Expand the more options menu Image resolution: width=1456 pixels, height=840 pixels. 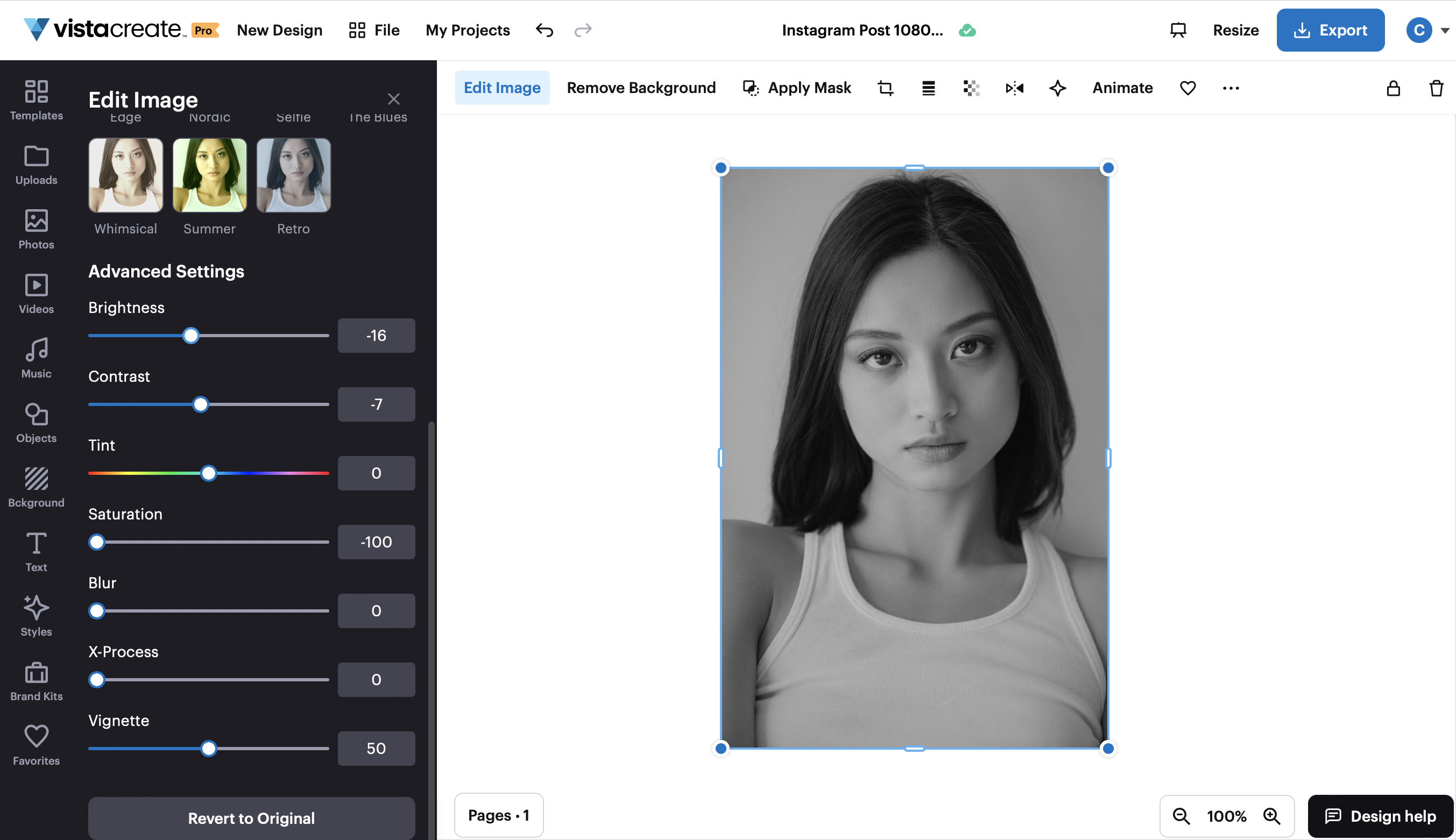tap(1230, 88)
